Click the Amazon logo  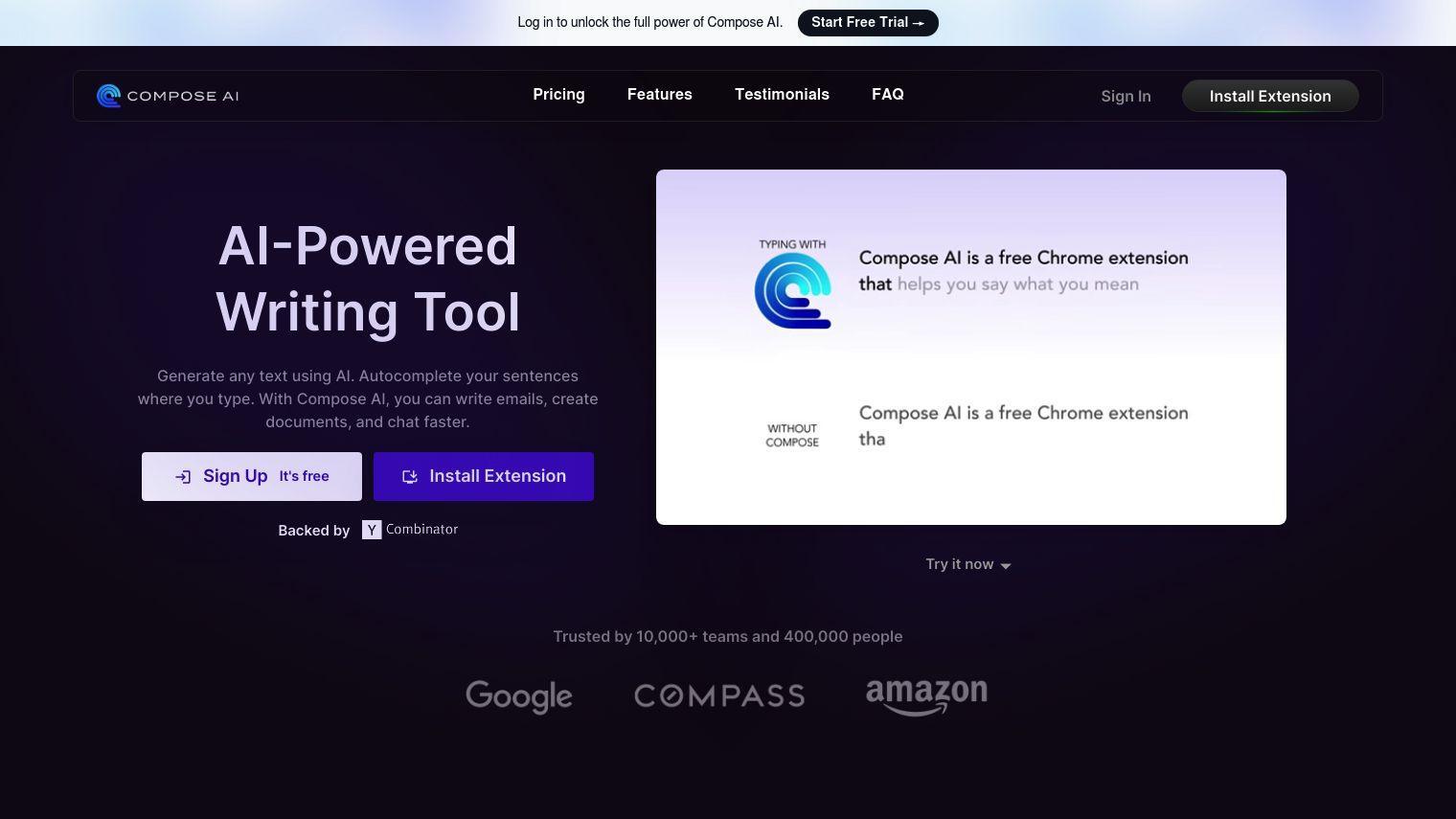[x=926, y=696]
